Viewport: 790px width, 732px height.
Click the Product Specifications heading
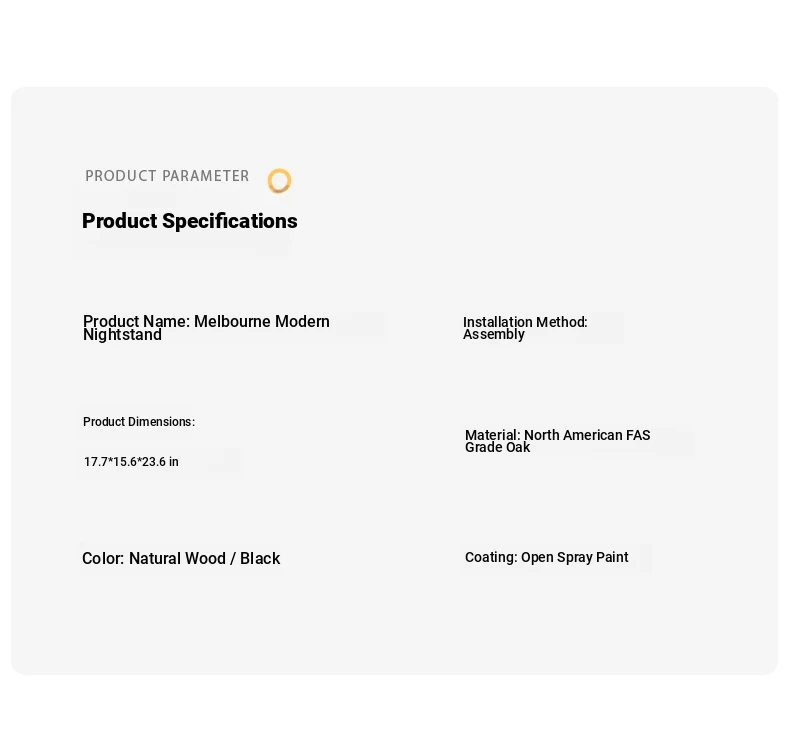(x=189, y=221)
